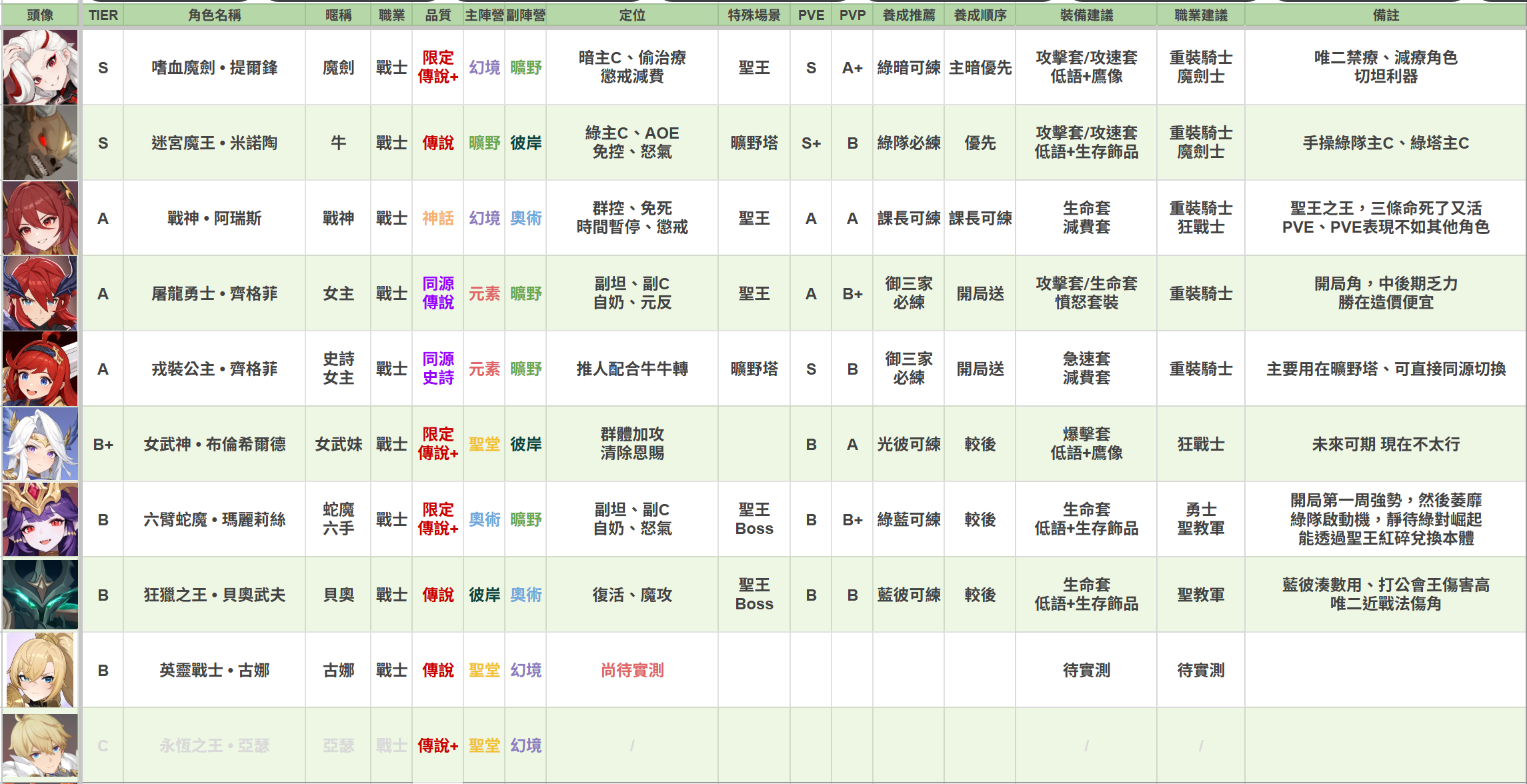Select the 角色名稱 column header

click(214, 15)
